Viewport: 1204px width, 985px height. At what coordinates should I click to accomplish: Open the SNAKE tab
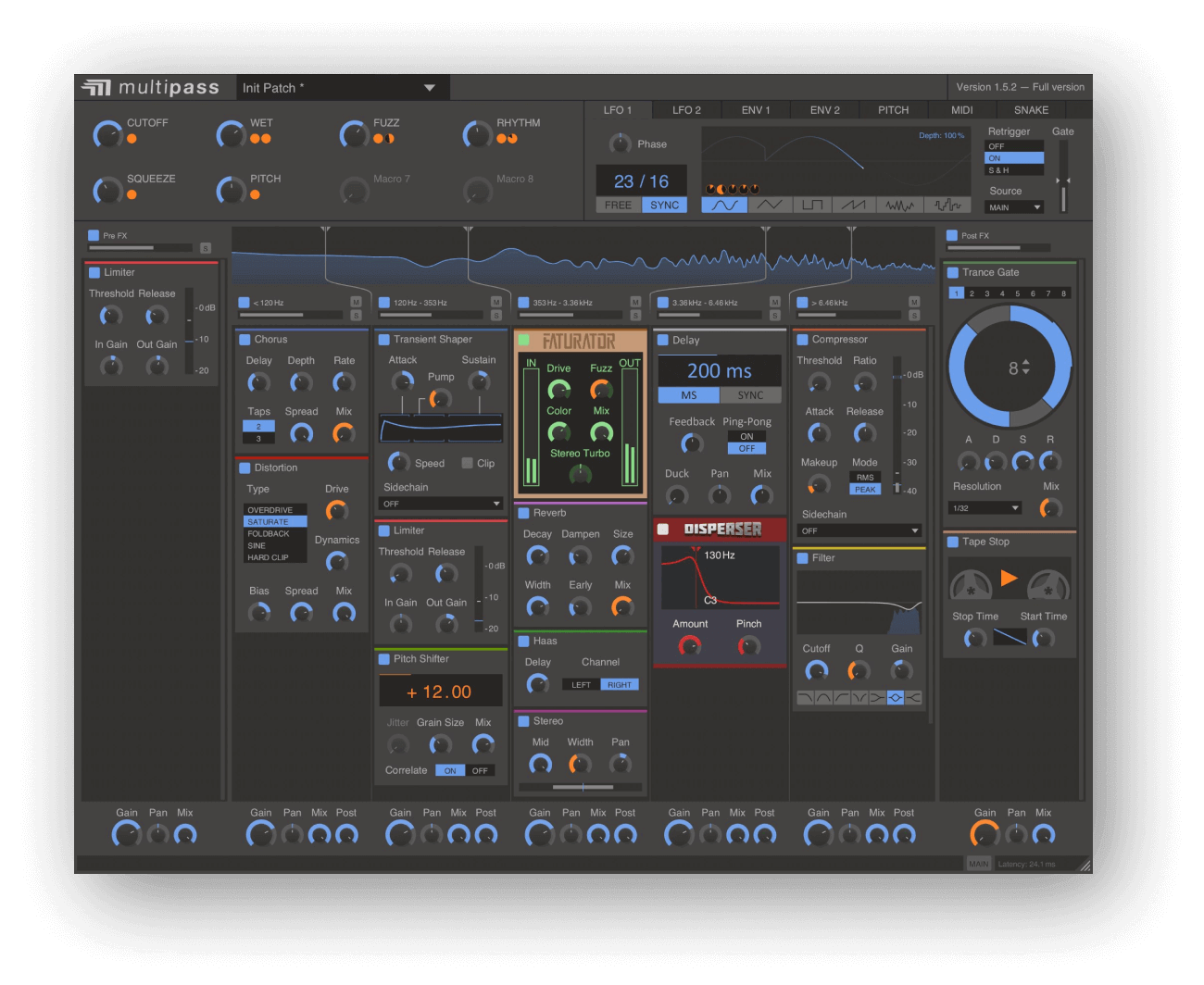(1032, 110)
